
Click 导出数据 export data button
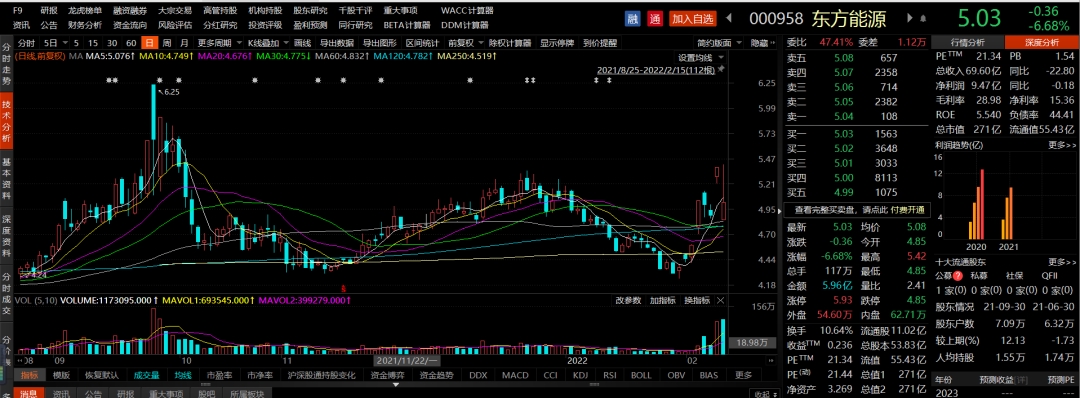338,43
